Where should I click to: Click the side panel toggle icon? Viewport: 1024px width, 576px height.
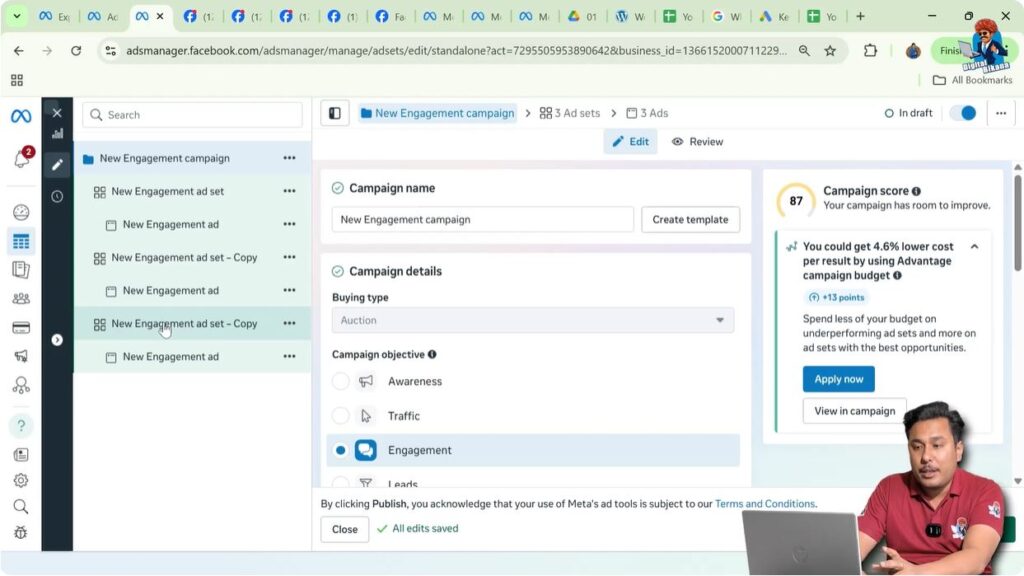[335, 114]
